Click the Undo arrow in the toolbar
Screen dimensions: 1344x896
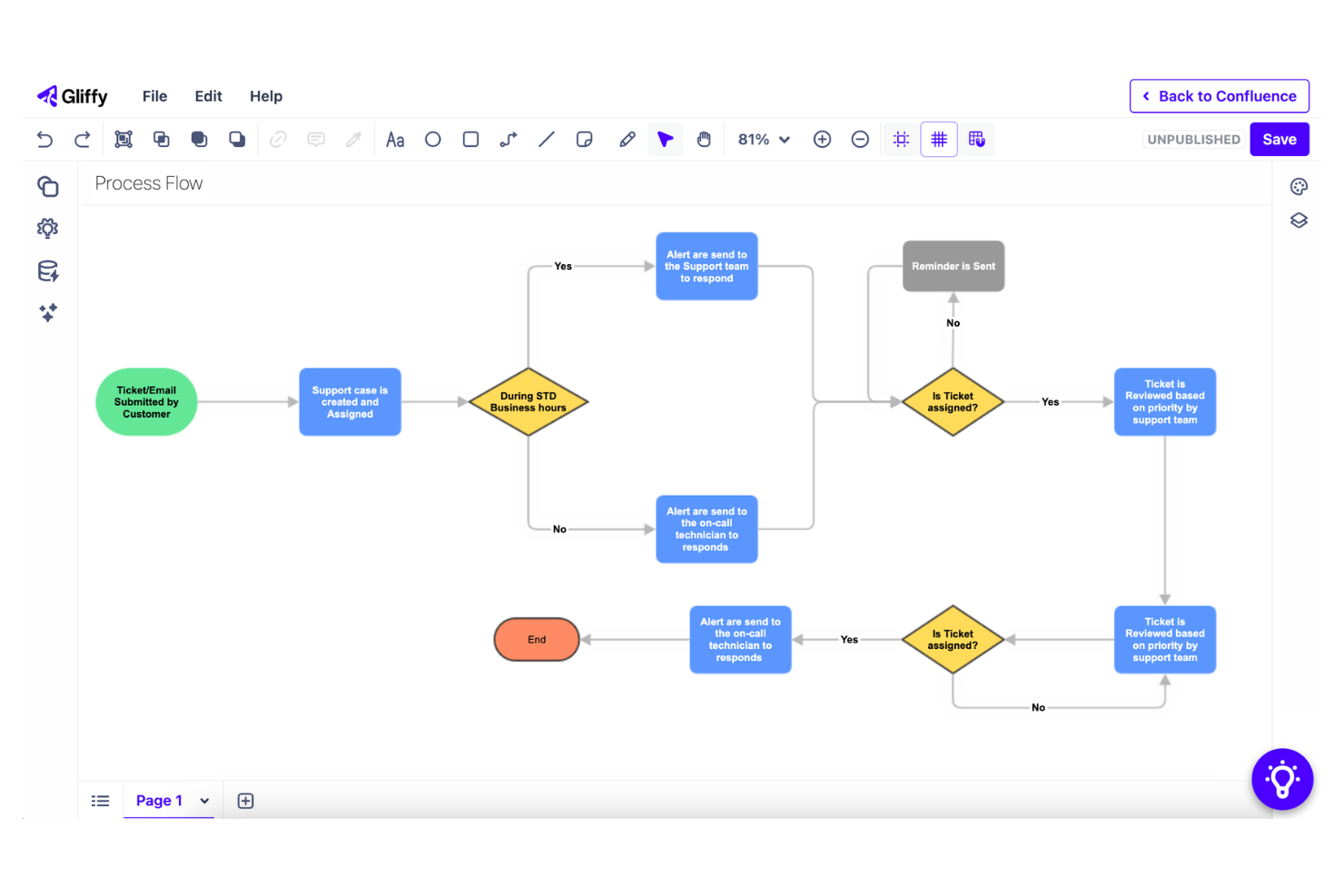pos(44,139)
